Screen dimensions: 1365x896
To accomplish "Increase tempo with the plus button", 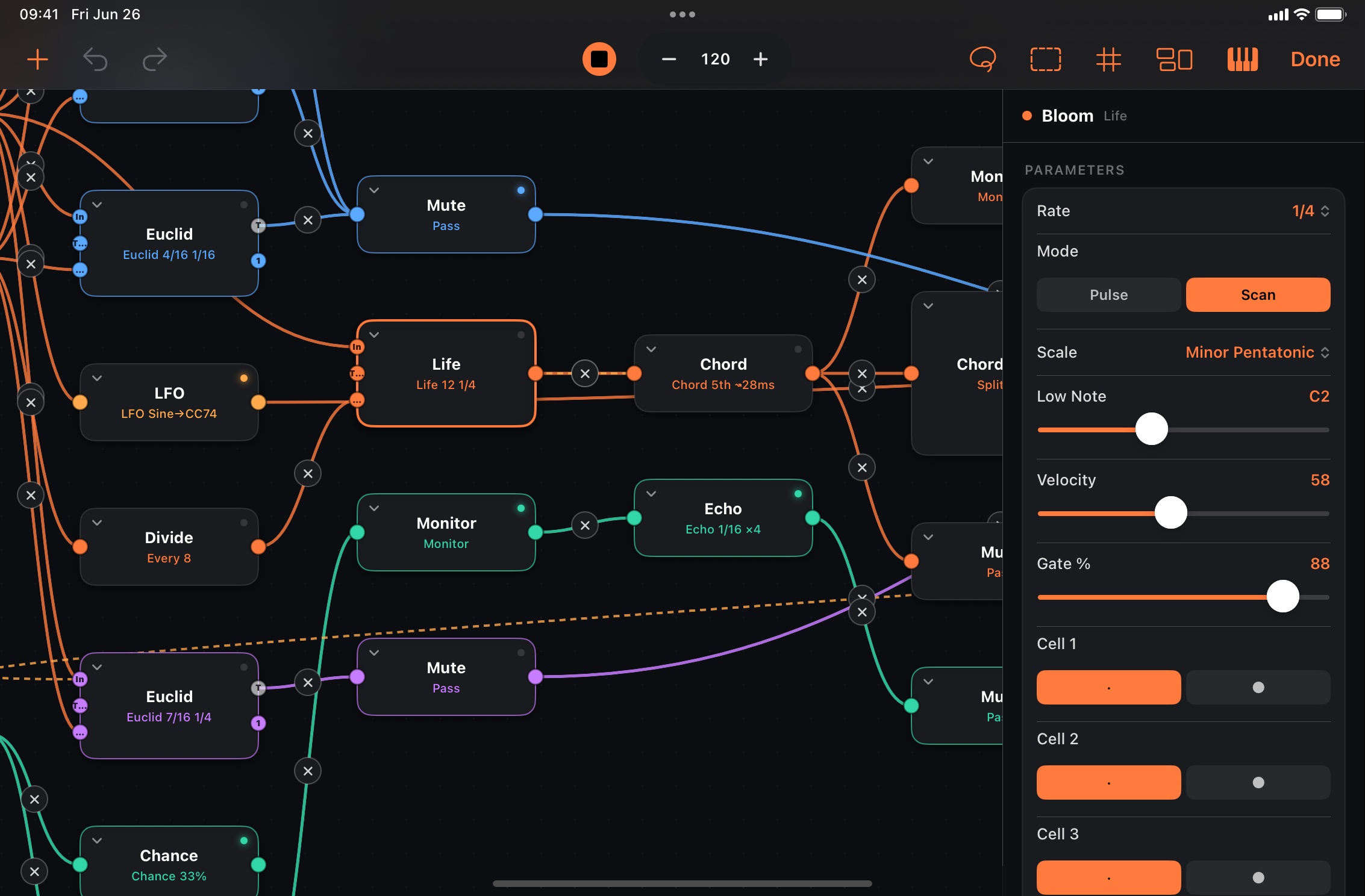I will [x=760, y=59].
